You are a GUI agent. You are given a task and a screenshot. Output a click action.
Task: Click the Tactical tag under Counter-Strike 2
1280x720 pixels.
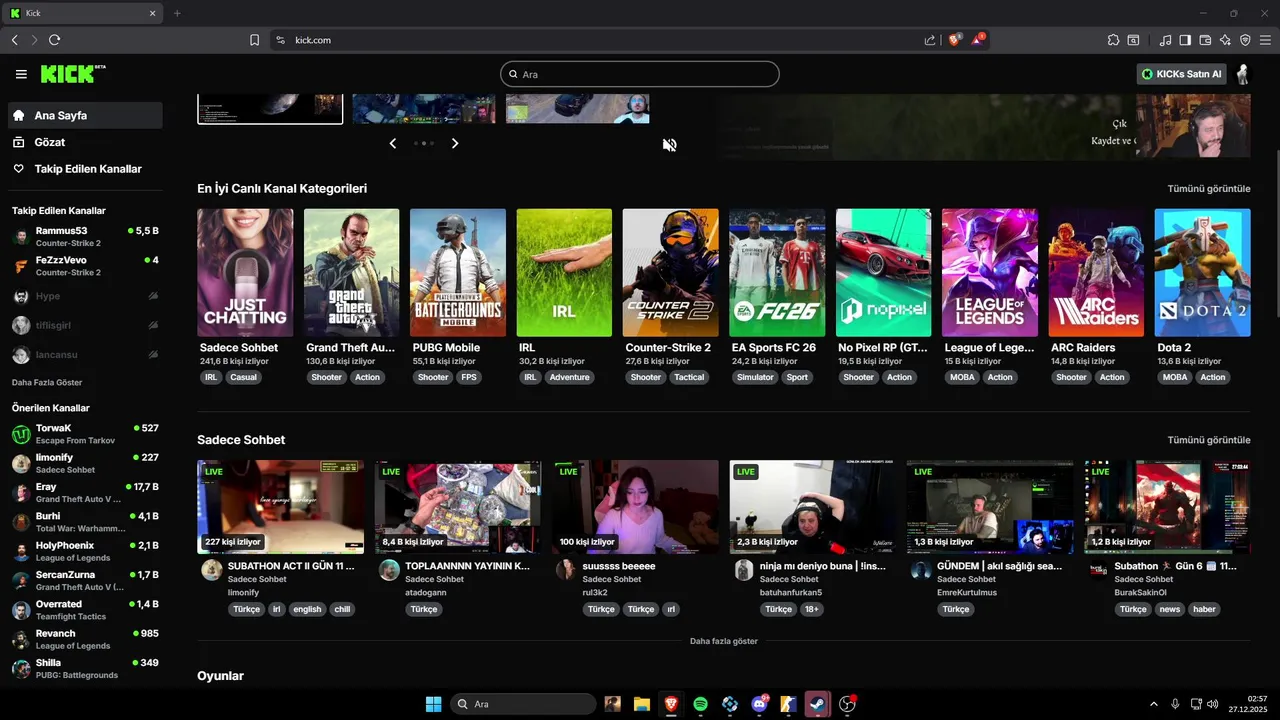point(689,377)
